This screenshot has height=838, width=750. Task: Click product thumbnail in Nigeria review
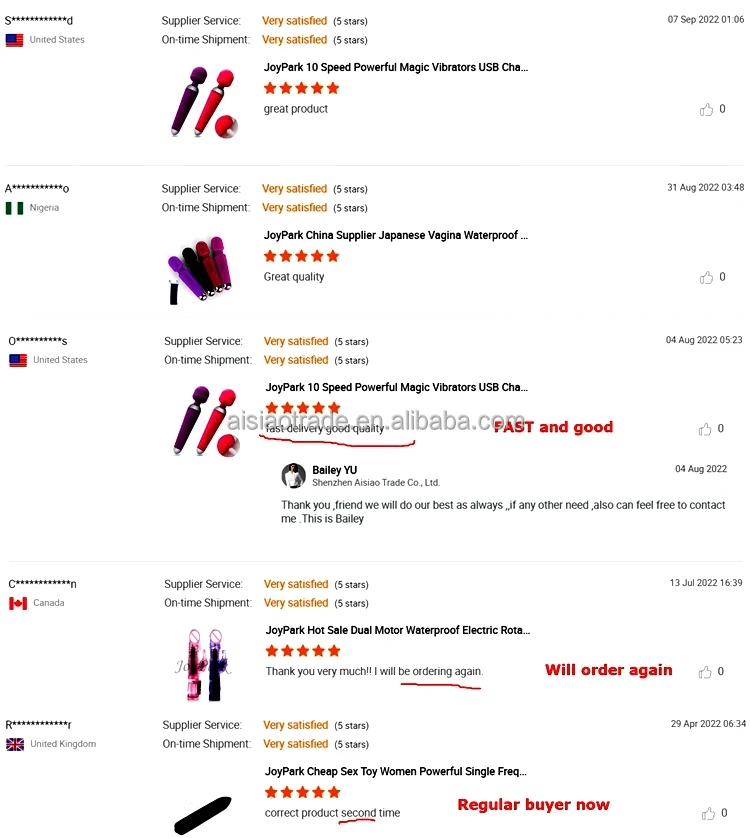coord(200,268)
